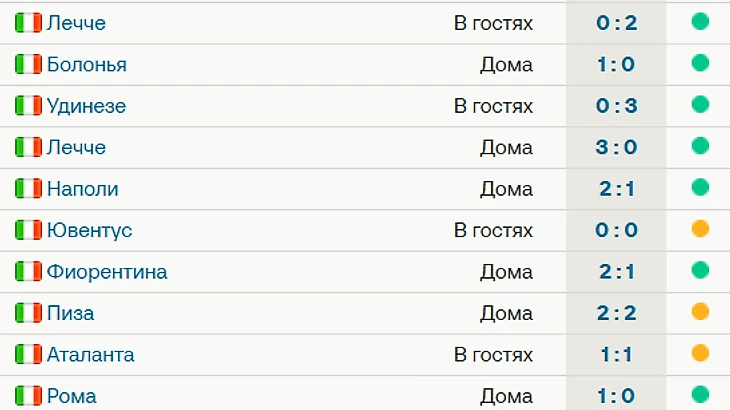The image size is (730, 410).
Task: Open the 0:3 score against Удинезе
Action: [x=616, y=106]
